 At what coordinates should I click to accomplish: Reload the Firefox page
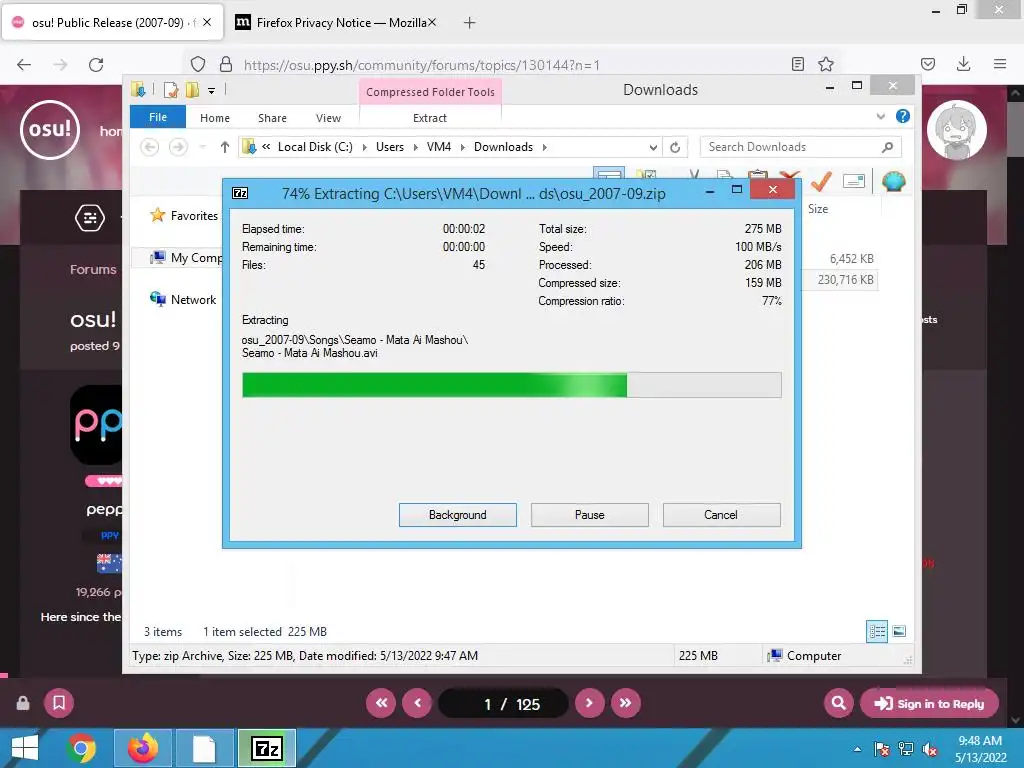tap(96, 64)
